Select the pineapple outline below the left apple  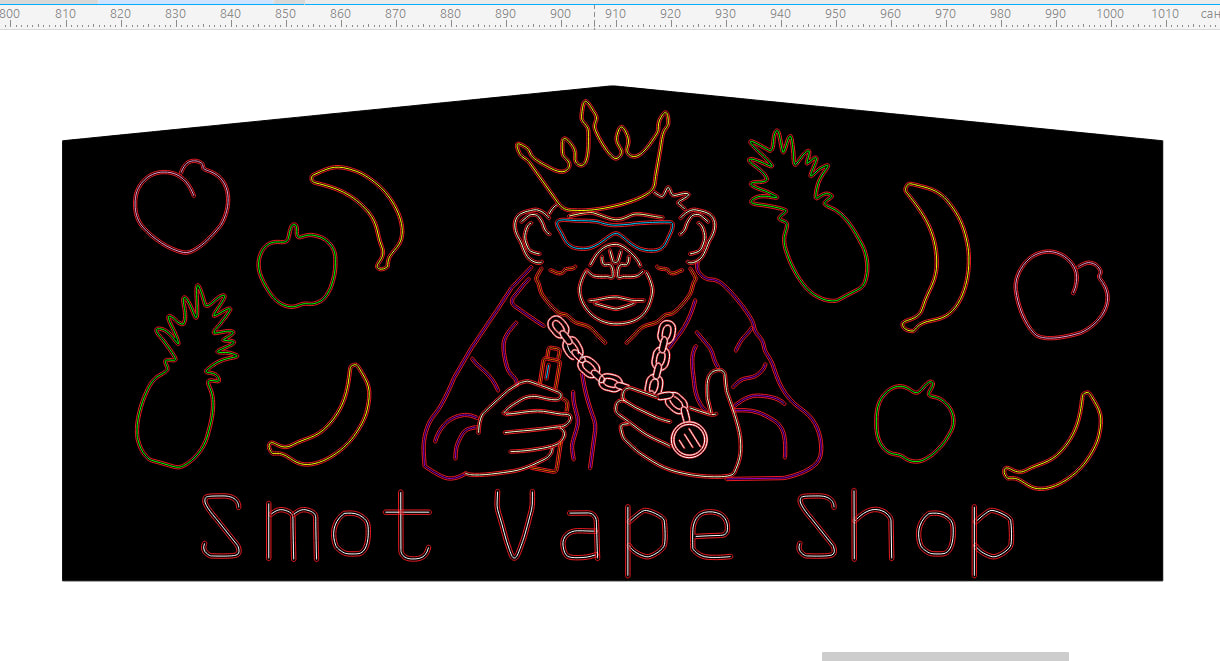click(x=188, y=377)
